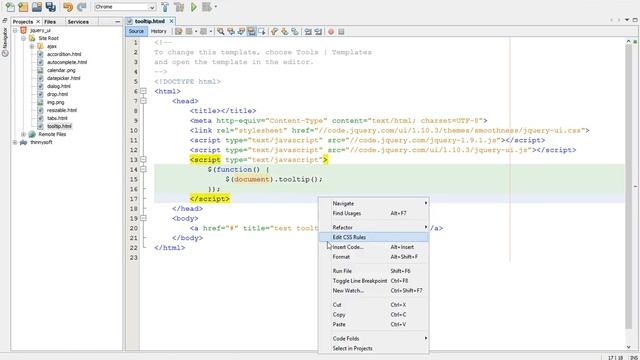Click the Toggle Bookmark icon

(x=295, y=31)
